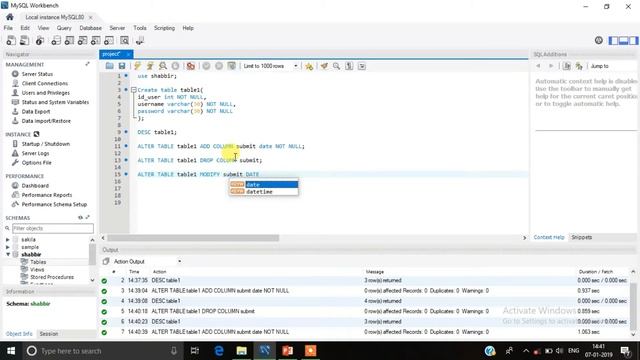Go to Workbench home screen
This screenshot has width=640, height=360.
click(10, 17)
